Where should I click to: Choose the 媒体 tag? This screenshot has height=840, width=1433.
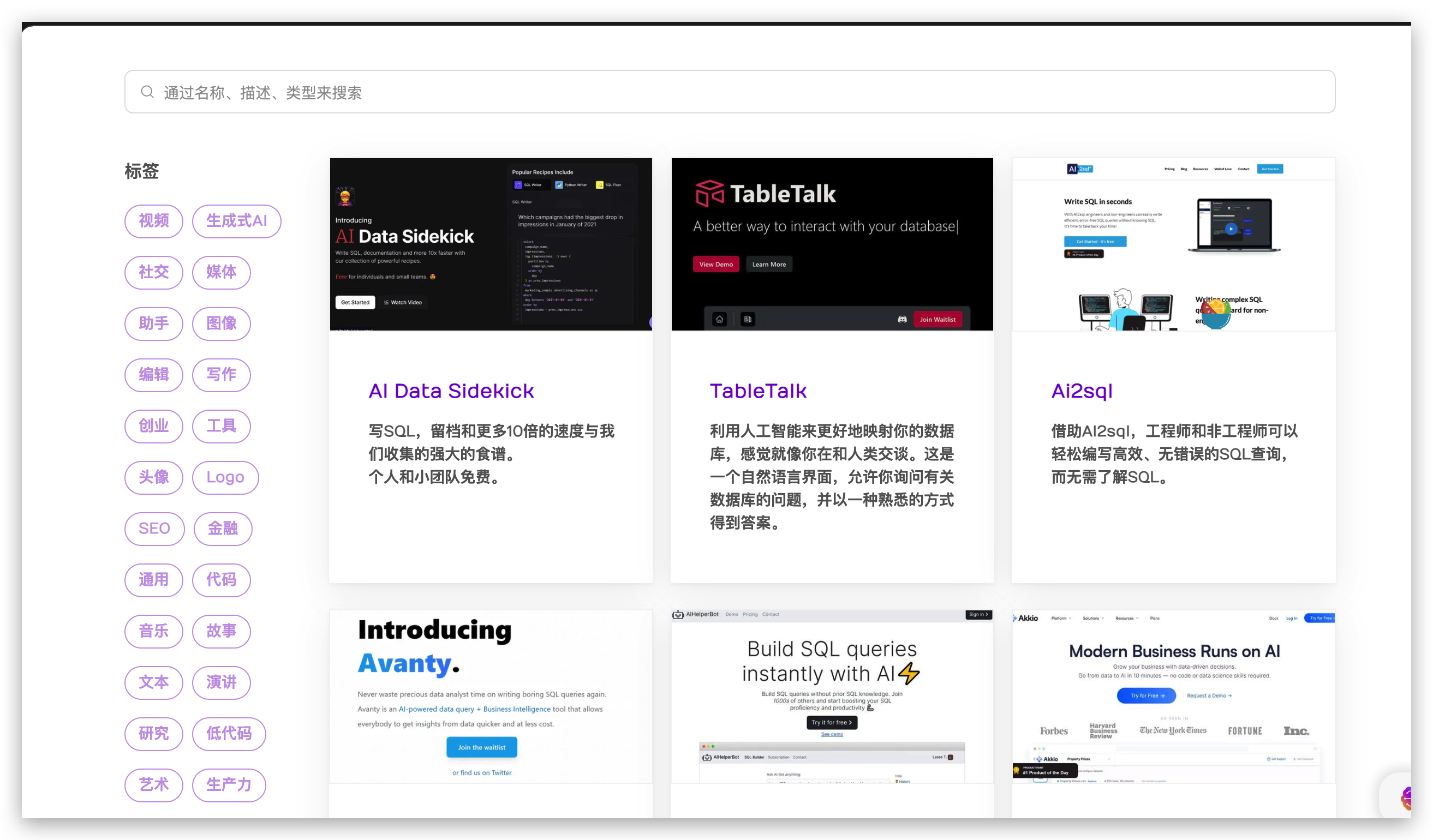click(x=221, y=272)
